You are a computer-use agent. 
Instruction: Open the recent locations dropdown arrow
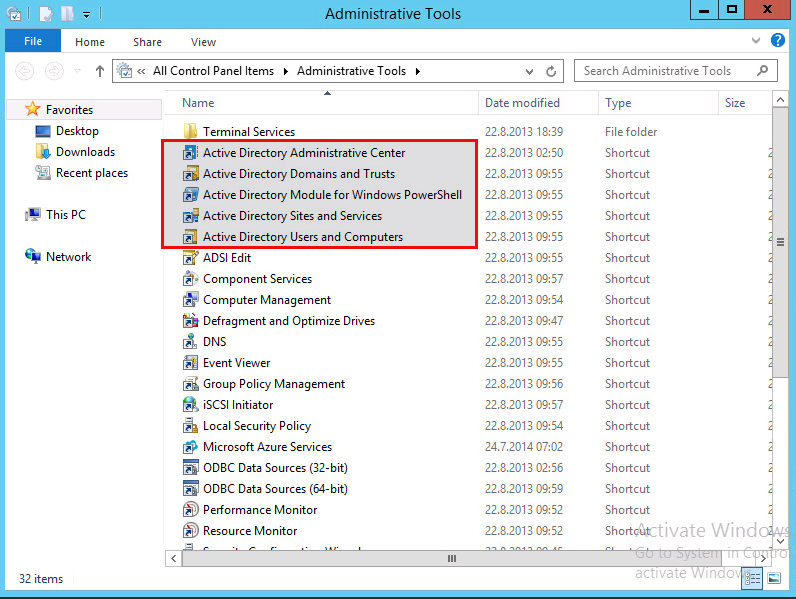click(77, 71)
